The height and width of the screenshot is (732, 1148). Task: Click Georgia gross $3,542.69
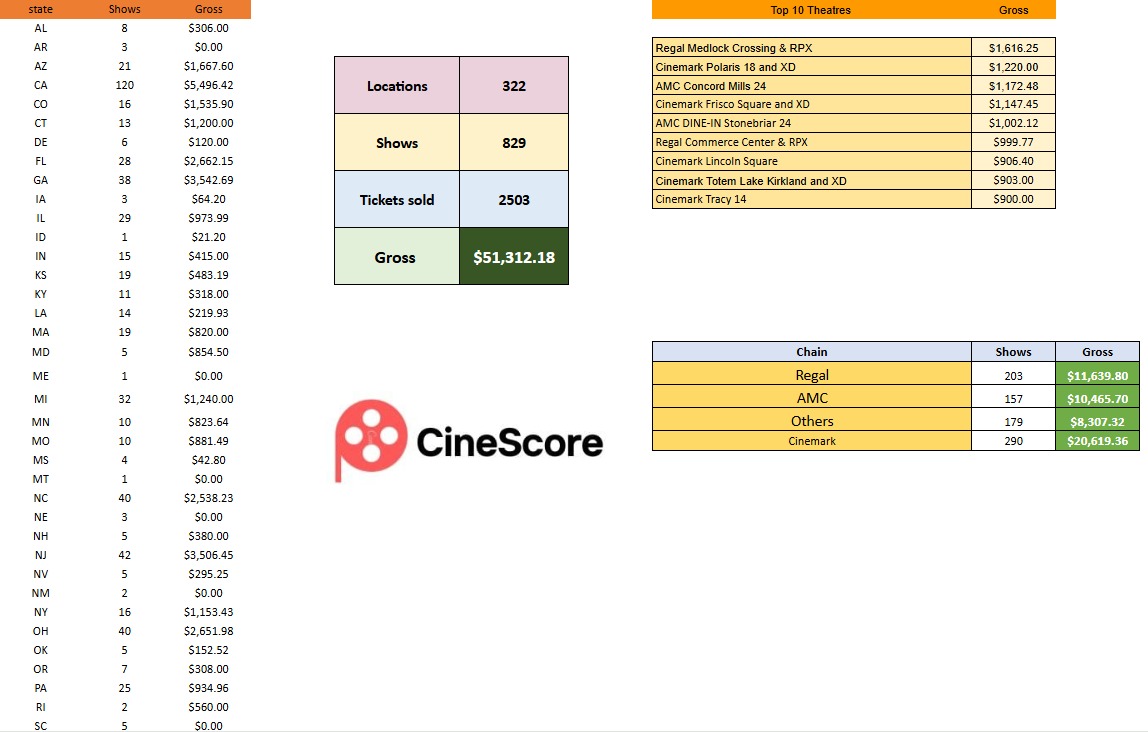pyautogui.click(x=209, y=180)
